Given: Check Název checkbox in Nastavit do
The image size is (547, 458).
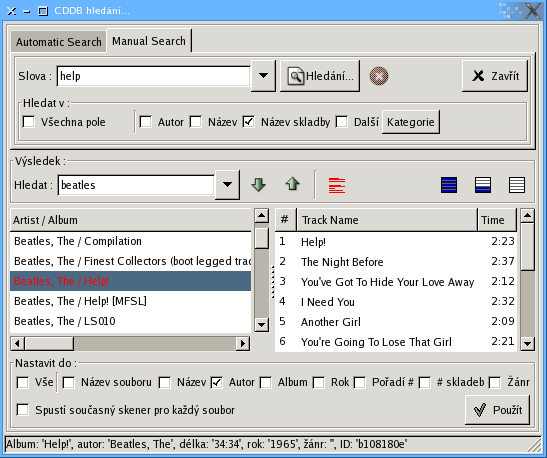Looking at the screenshot, I should pyautogui.click(x=165, y=382).
